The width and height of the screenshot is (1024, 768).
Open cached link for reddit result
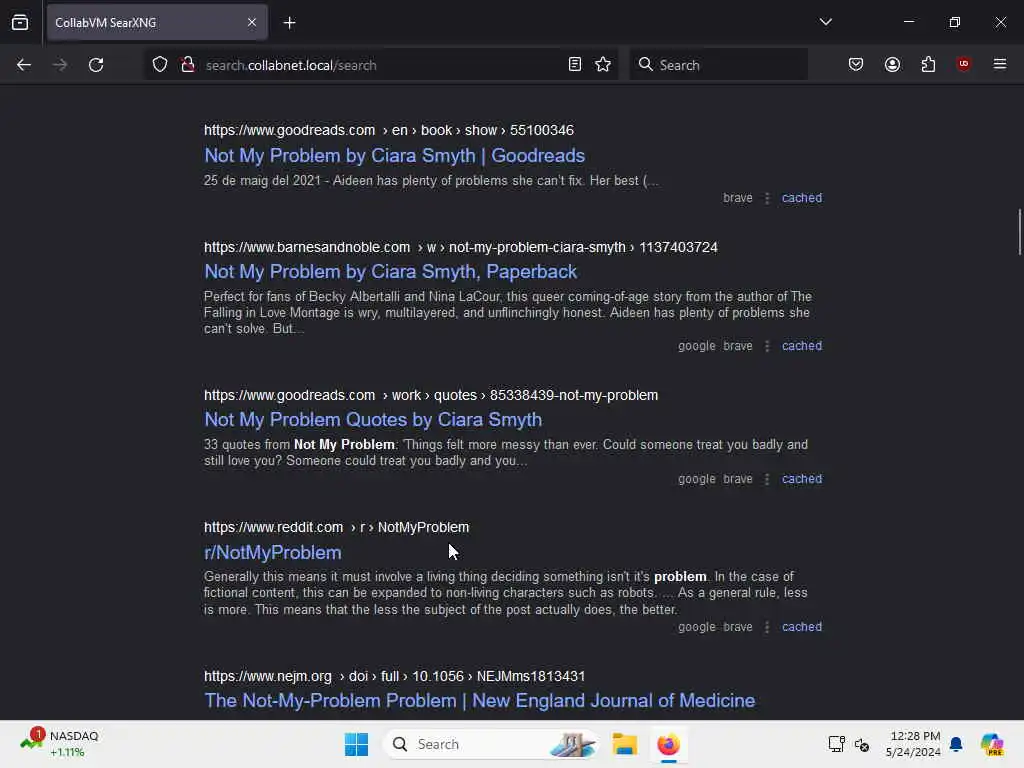click(802, 627)
